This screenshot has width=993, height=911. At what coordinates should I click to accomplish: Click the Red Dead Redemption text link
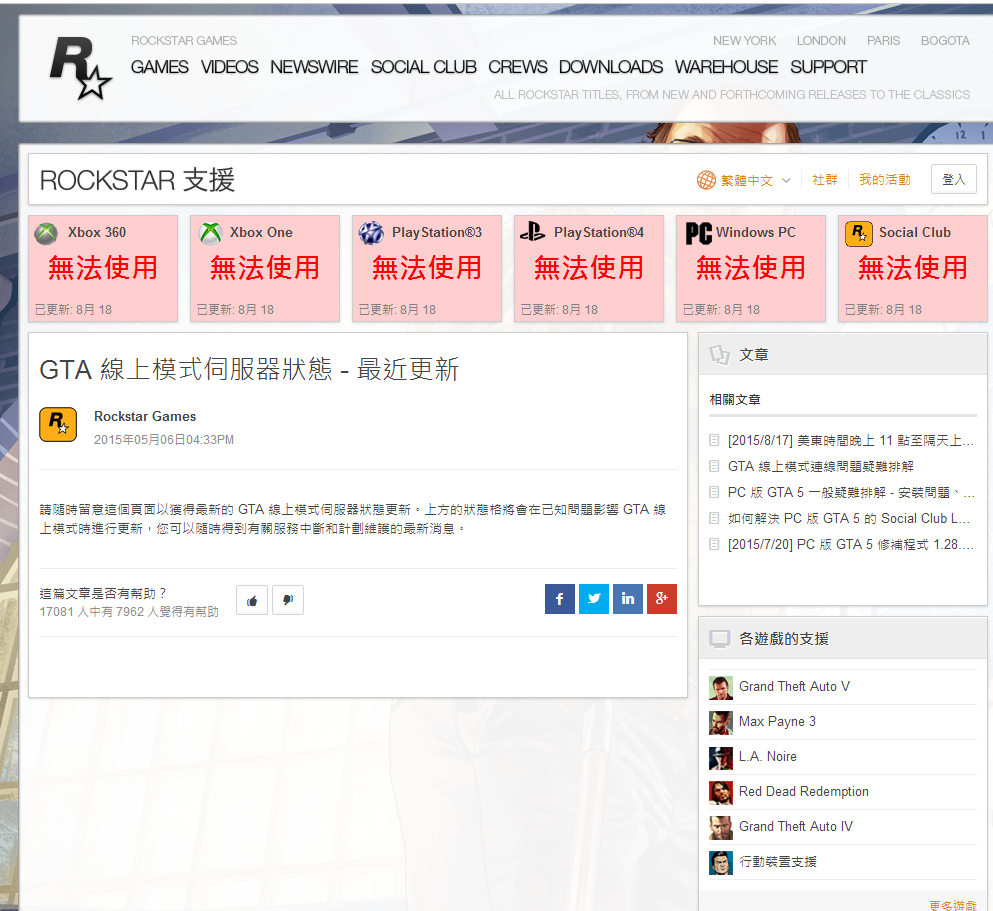[x=804, y=792]
